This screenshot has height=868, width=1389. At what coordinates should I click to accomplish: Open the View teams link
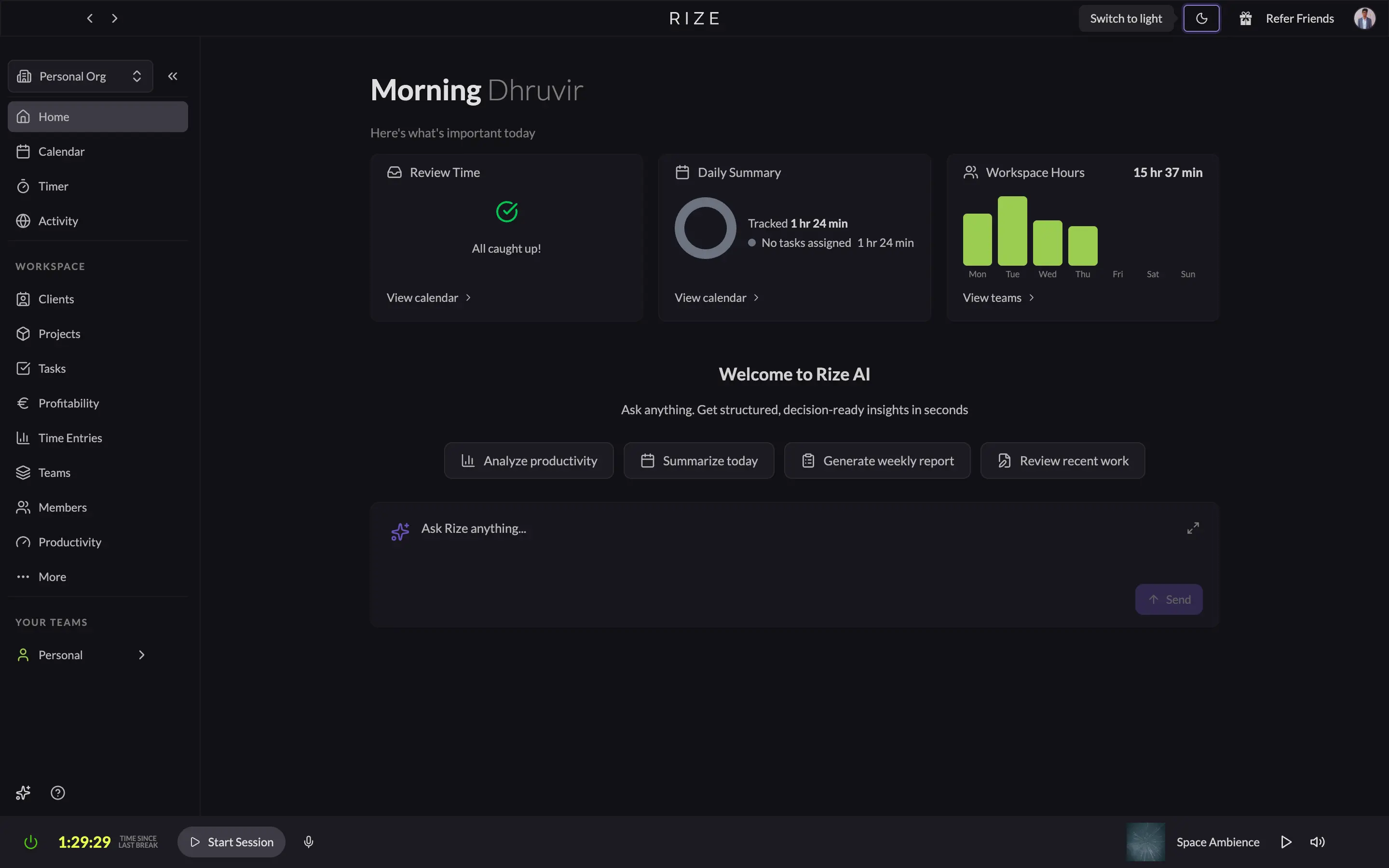[x=999, y=298]
